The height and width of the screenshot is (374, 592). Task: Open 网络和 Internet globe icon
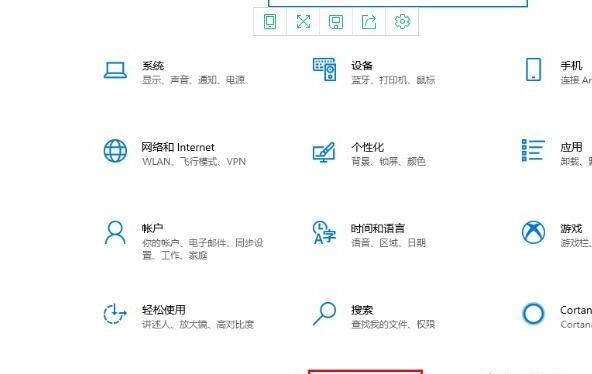[x=115, y=151]
